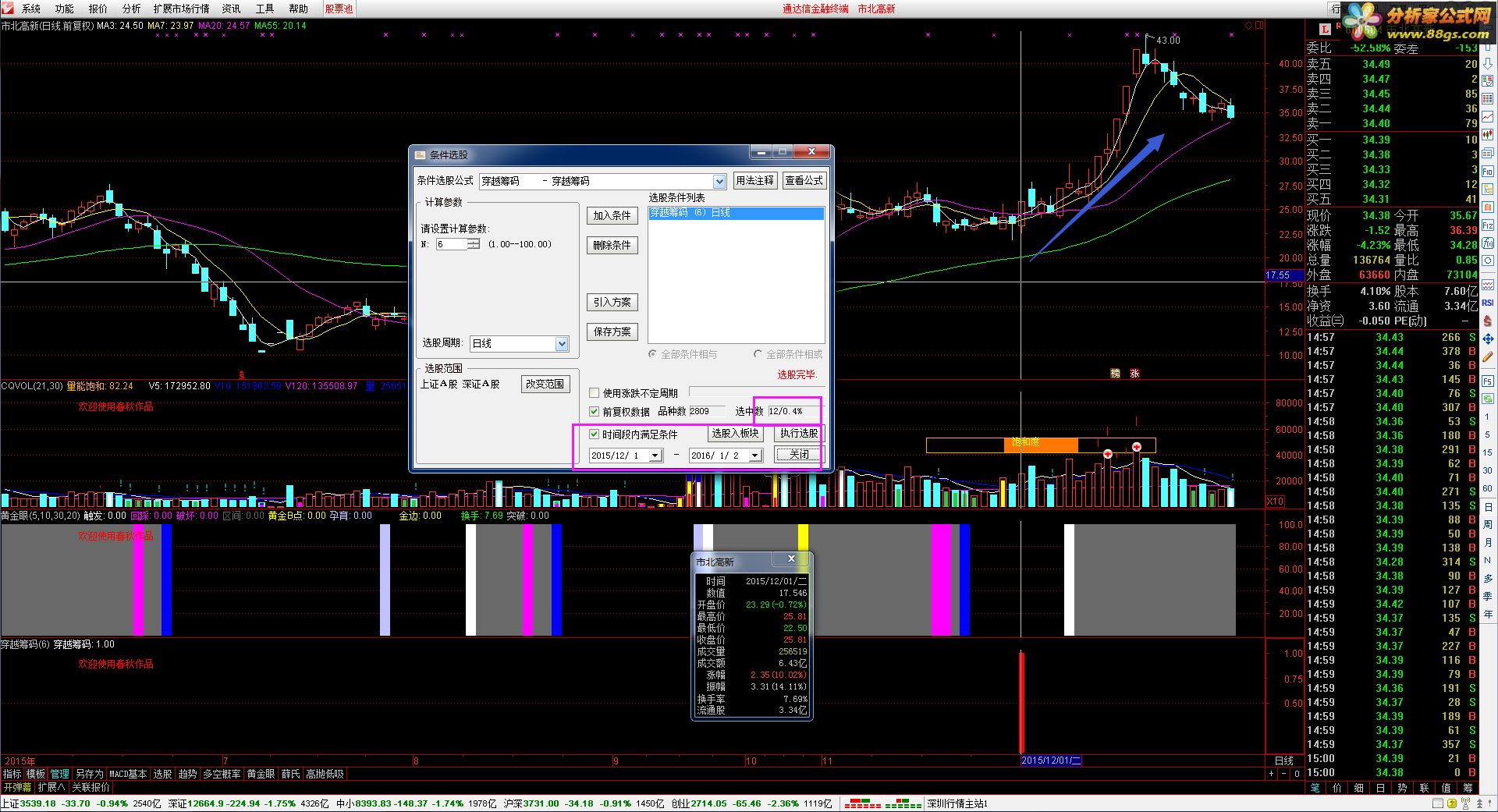
Task: Click the N parameter spinner arrows
Action: (474, 244)
